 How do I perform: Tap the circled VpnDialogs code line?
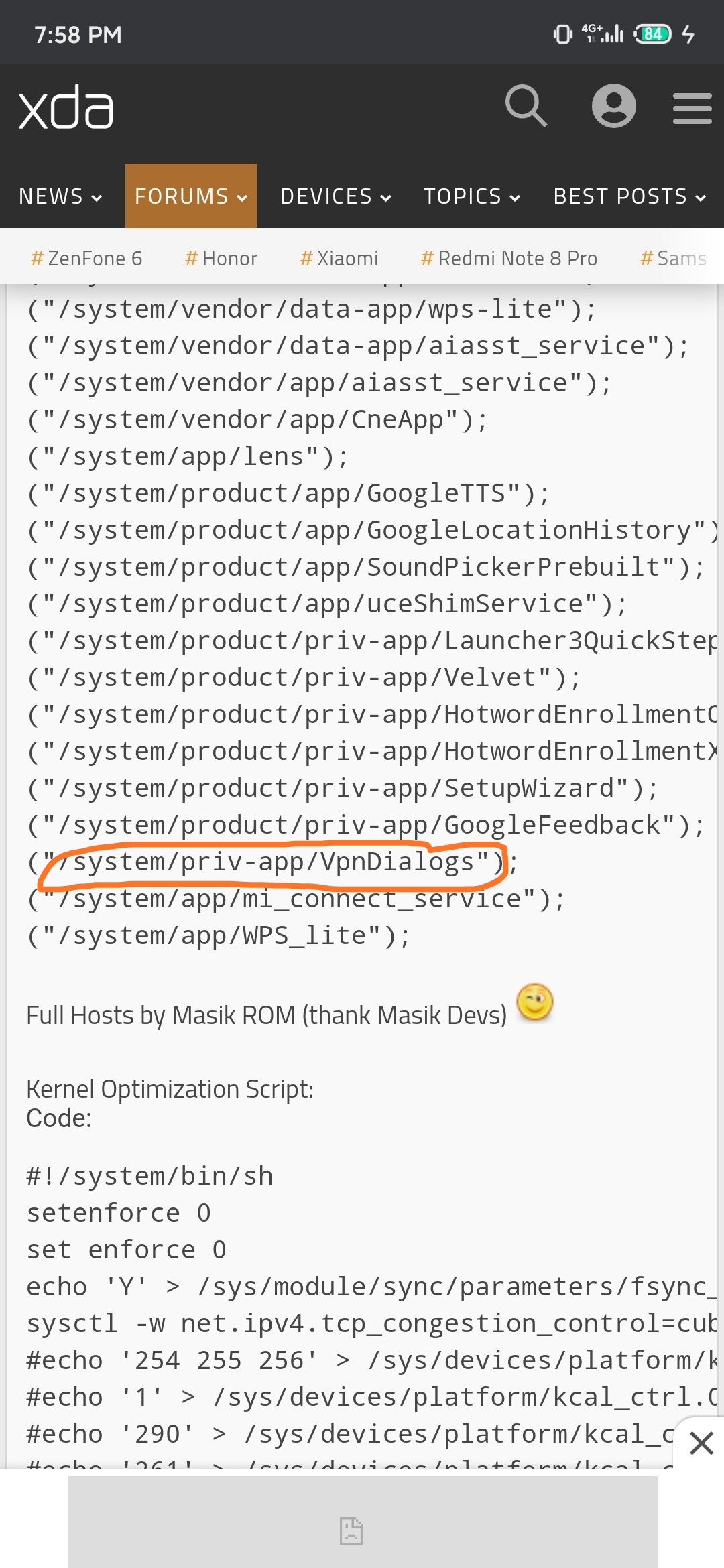coord(272,862)
